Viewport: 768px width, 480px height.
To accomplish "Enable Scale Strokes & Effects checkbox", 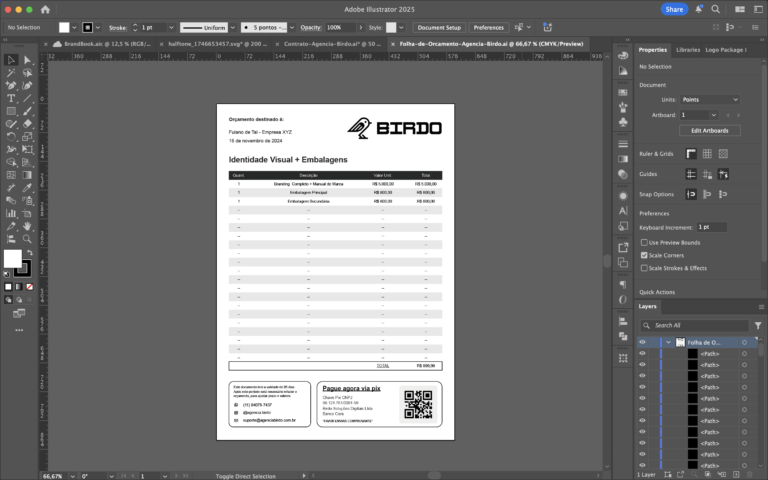I will (x=645, y=268).
